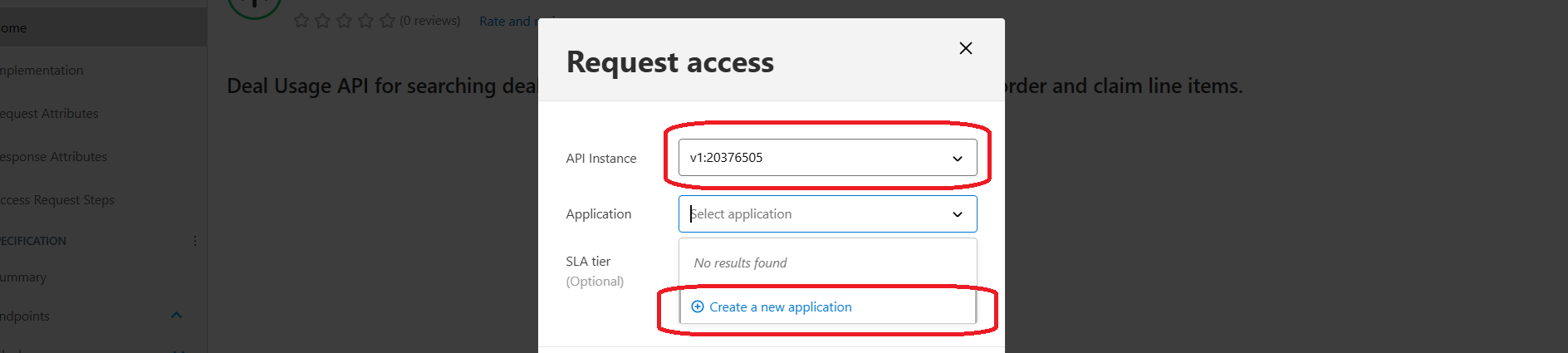Viewport: 1568px width, 353px height.
Task: Click the third rating star
Action: [345, 21]
